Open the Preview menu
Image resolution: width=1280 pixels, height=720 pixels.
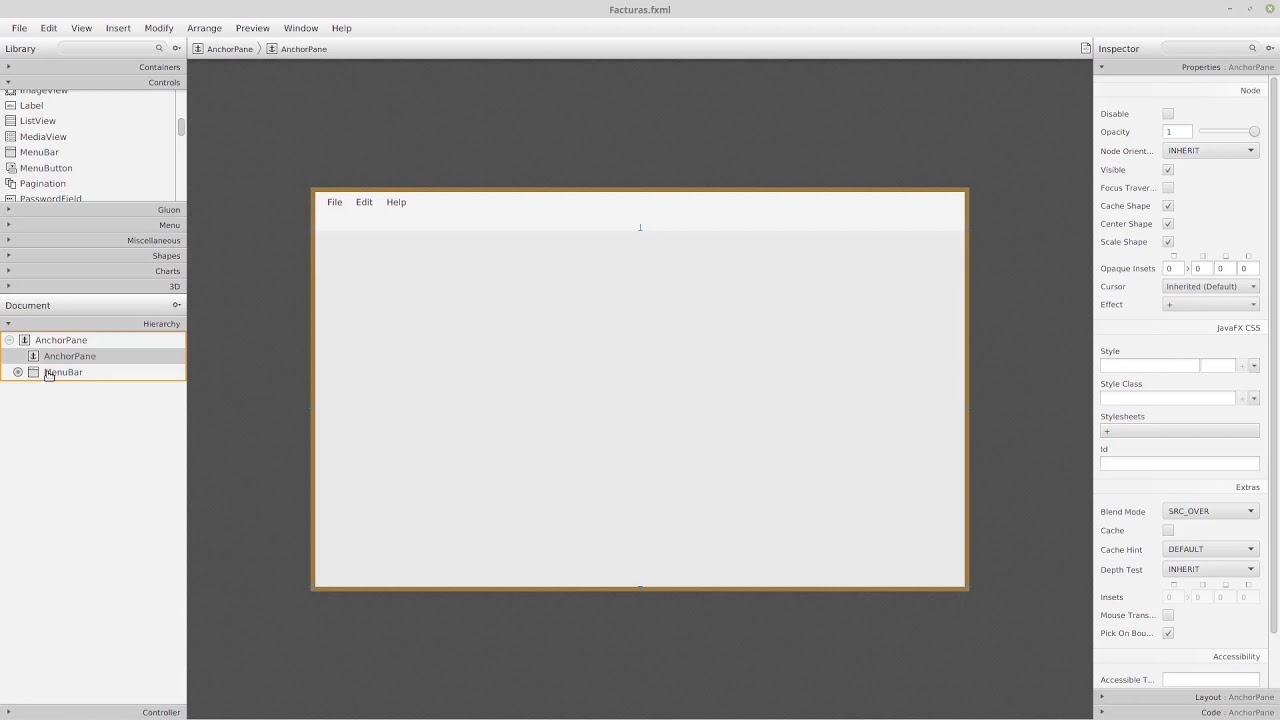point(252,28)
